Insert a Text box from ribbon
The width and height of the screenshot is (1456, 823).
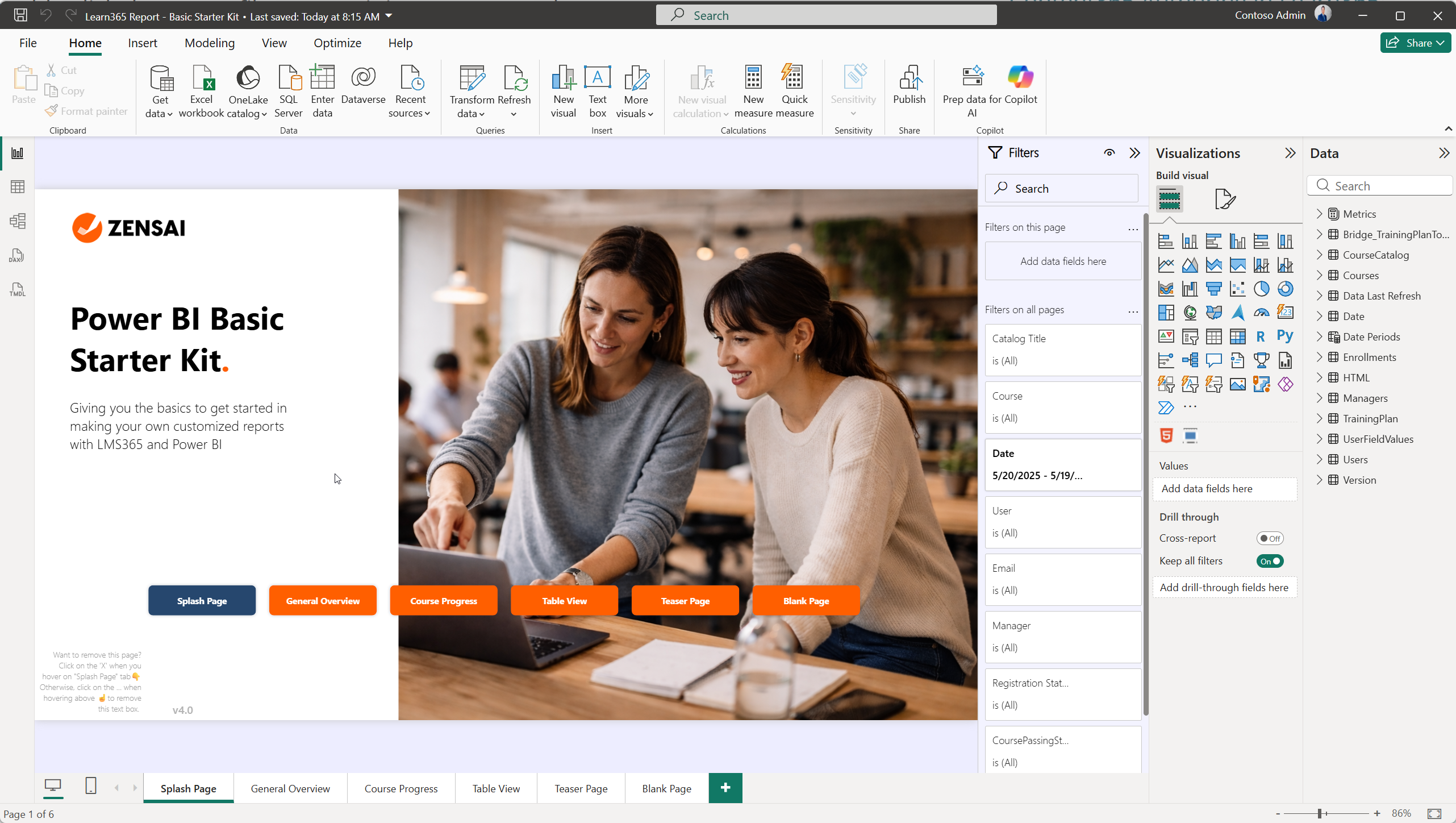pos(598,92)
